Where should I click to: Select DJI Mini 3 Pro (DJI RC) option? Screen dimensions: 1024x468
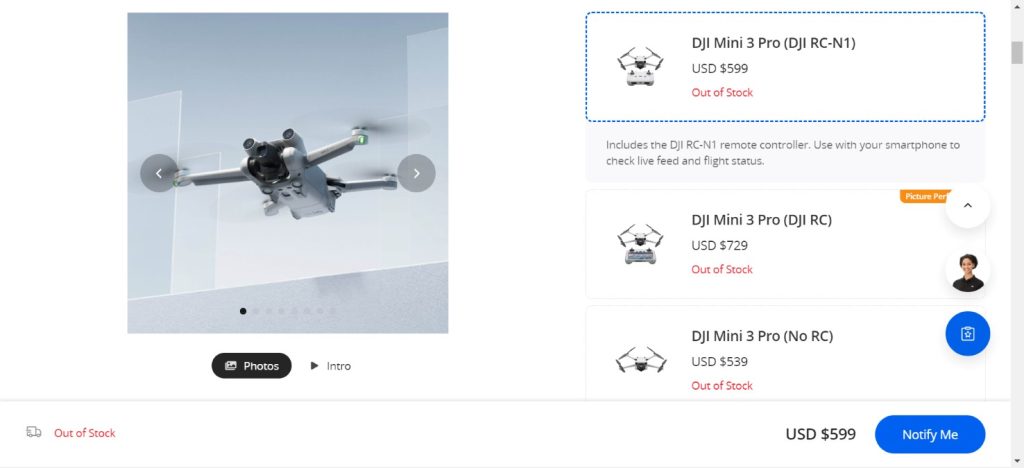pos(761,220)
